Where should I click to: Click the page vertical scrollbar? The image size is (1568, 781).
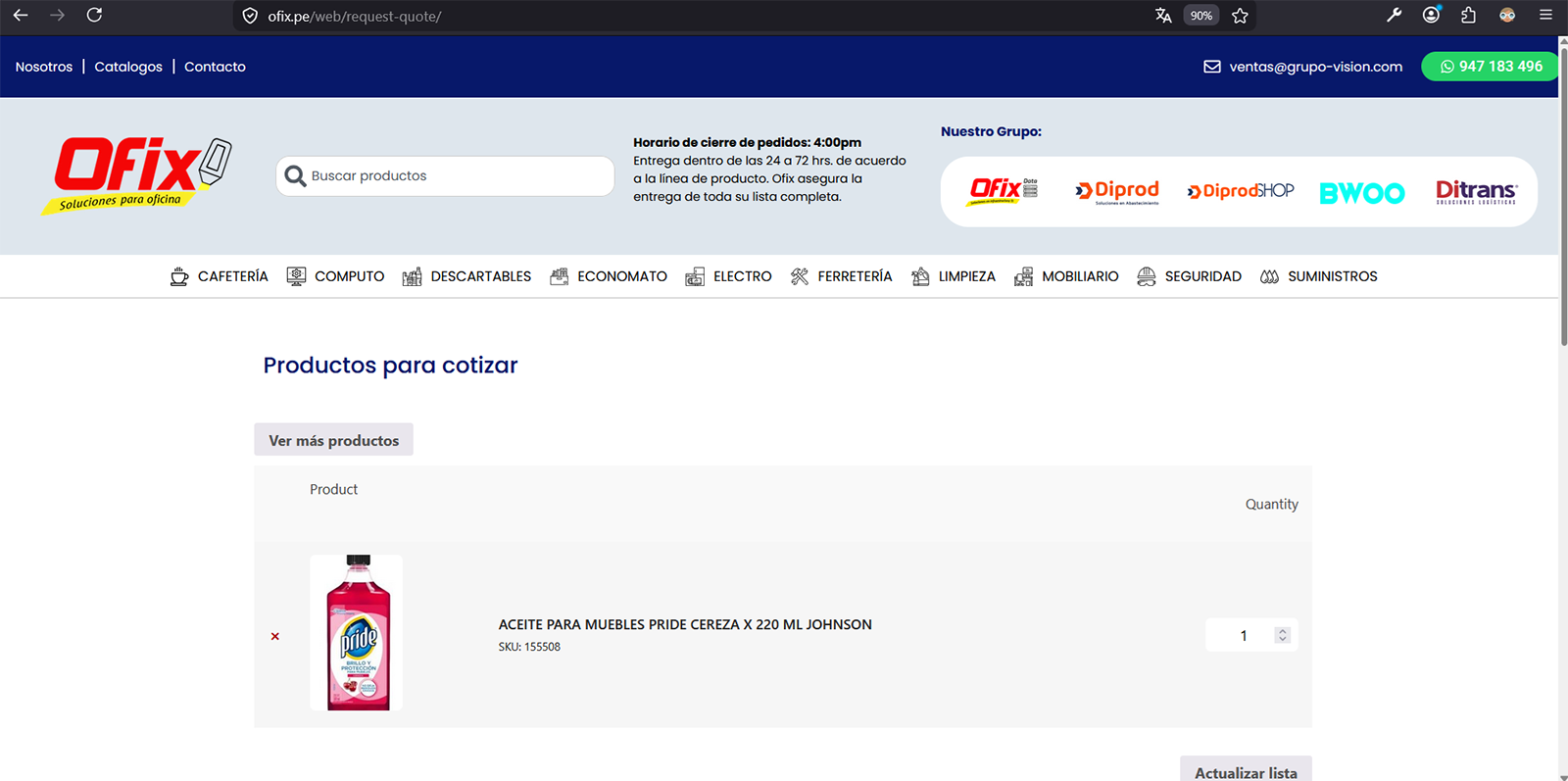[x=1563, y=196]
